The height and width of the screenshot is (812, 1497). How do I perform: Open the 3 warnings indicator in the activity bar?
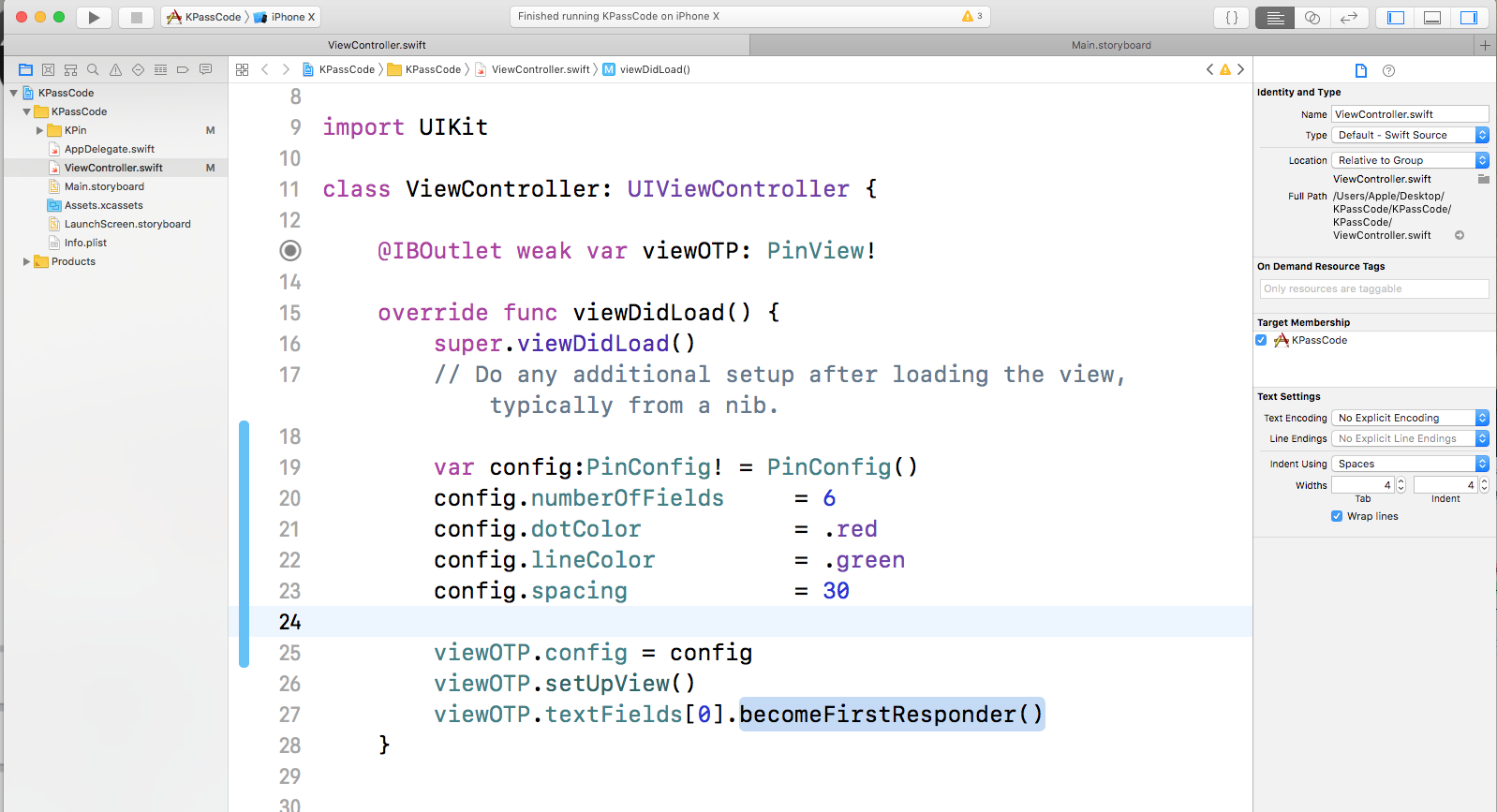[x=971, y=16]
